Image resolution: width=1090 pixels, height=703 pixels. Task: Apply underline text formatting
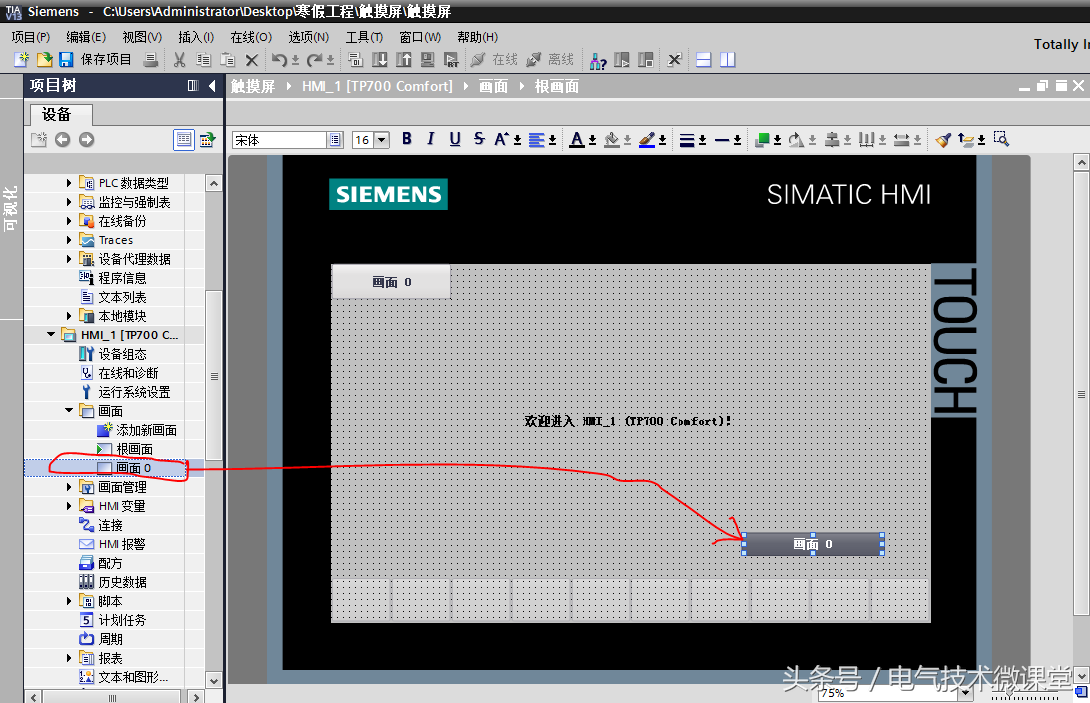click(455, 139)
